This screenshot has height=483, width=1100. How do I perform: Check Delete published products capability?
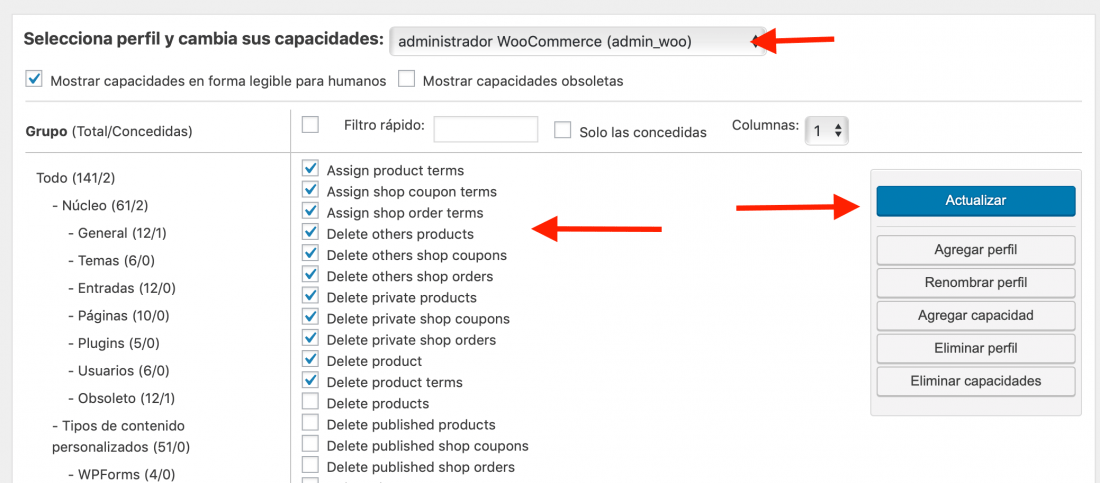pos(310,423)
